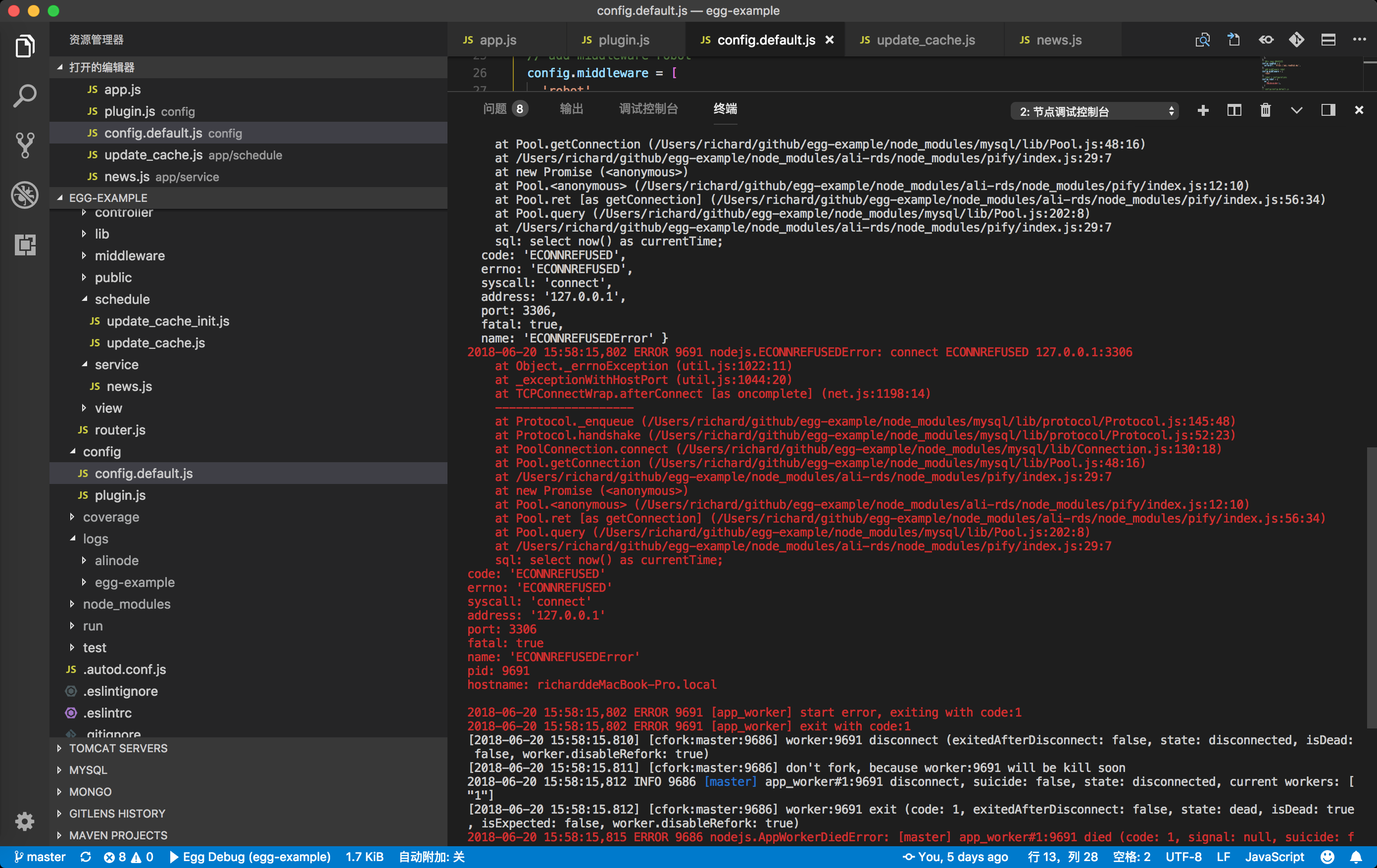Toggle the side panel layout icon

(1328, 110)
